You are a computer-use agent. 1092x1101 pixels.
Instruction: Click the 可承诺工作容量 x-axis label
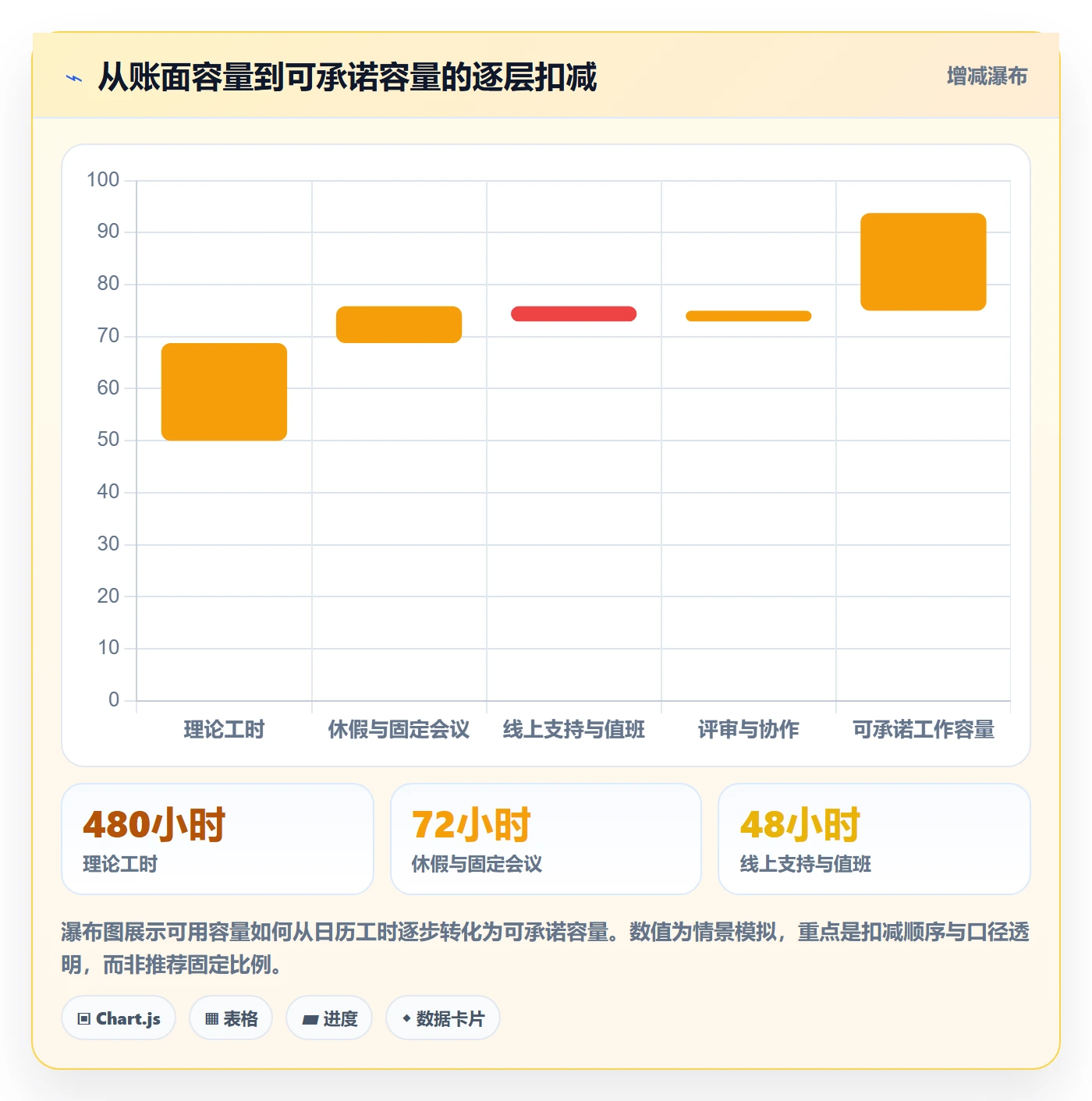(923, 729)
